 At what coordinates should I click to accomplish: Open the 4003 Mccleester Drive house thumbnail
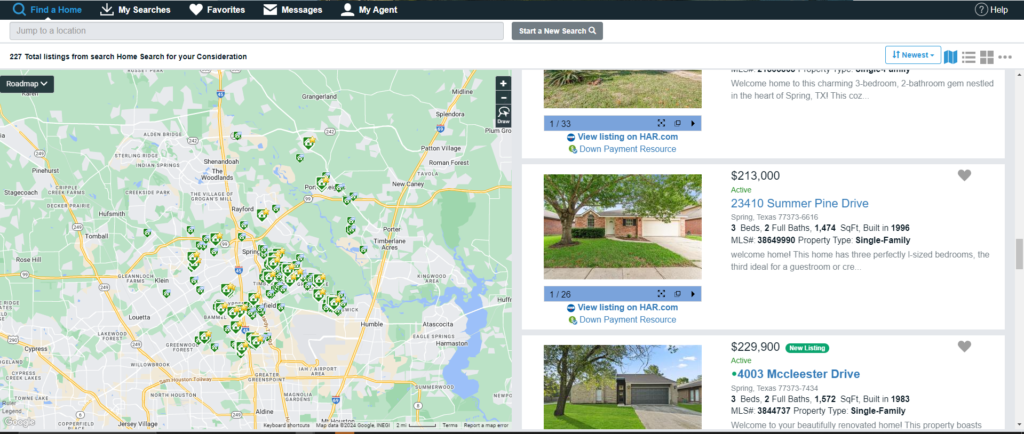pos(622,388)
